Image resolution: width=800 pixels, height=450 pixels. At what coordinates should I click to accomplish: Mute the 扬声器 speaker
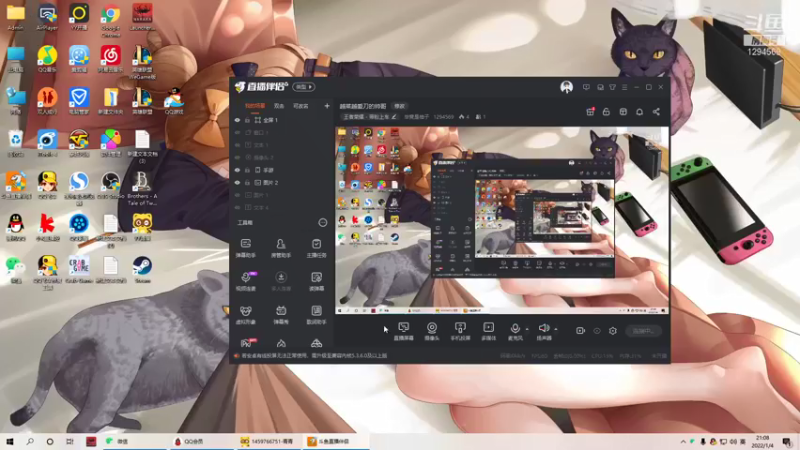pos(544,331)
